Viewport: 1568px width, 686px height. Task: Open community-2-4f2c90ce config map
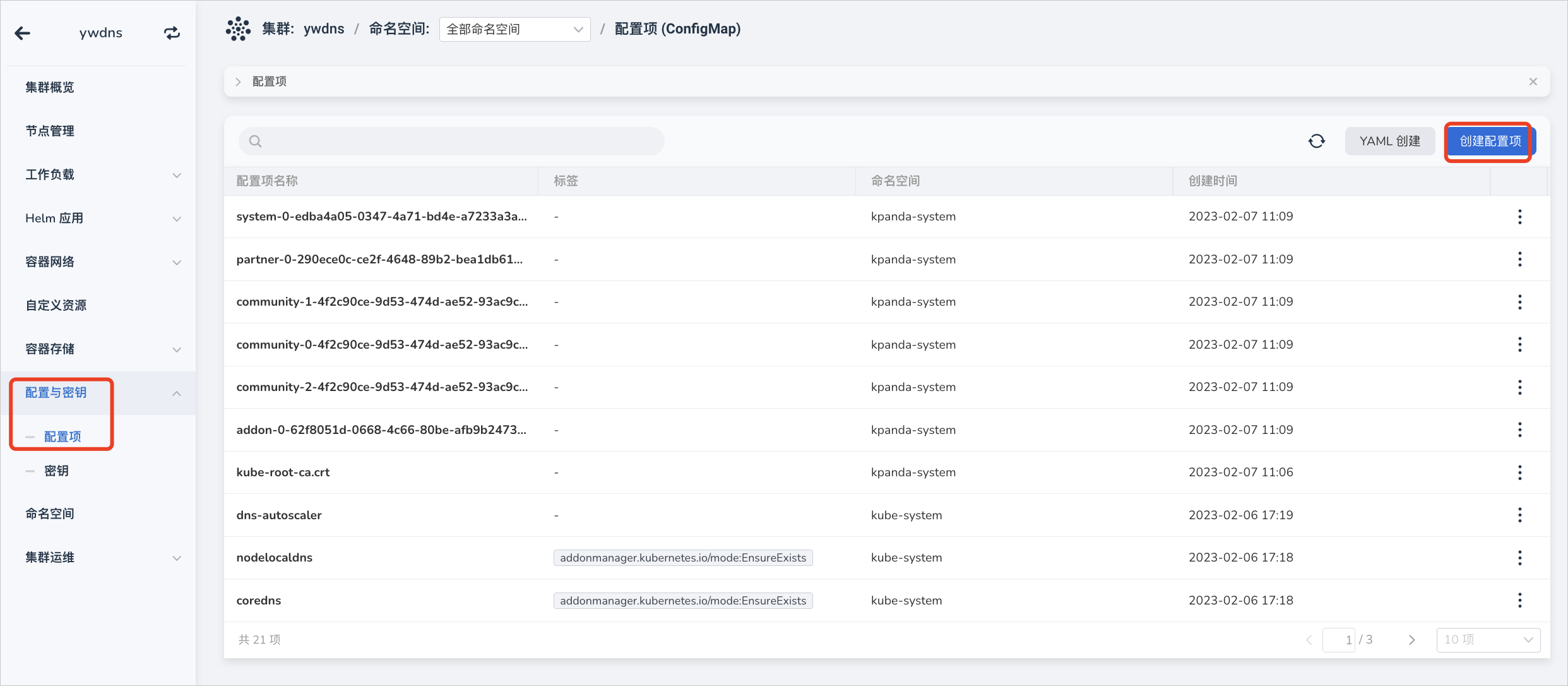[x=382, y=387]
